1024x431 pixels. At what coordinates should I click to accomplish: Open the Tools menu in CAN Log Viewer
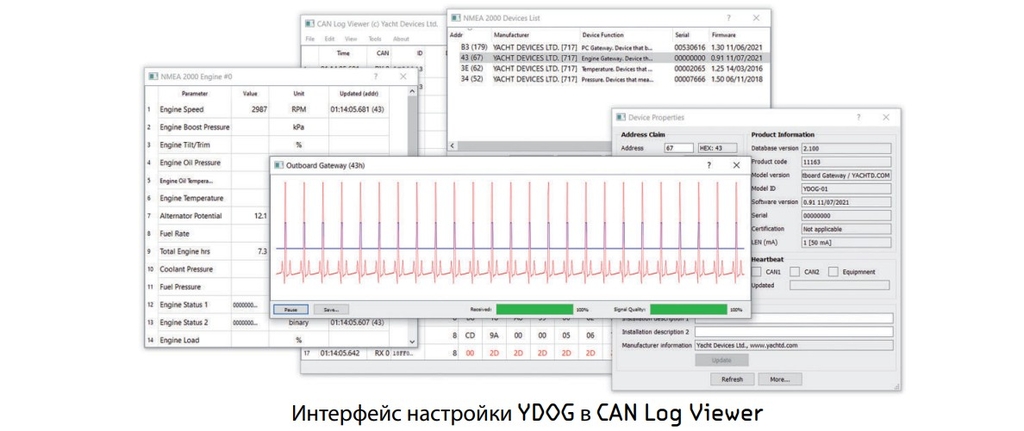point(375,39)
